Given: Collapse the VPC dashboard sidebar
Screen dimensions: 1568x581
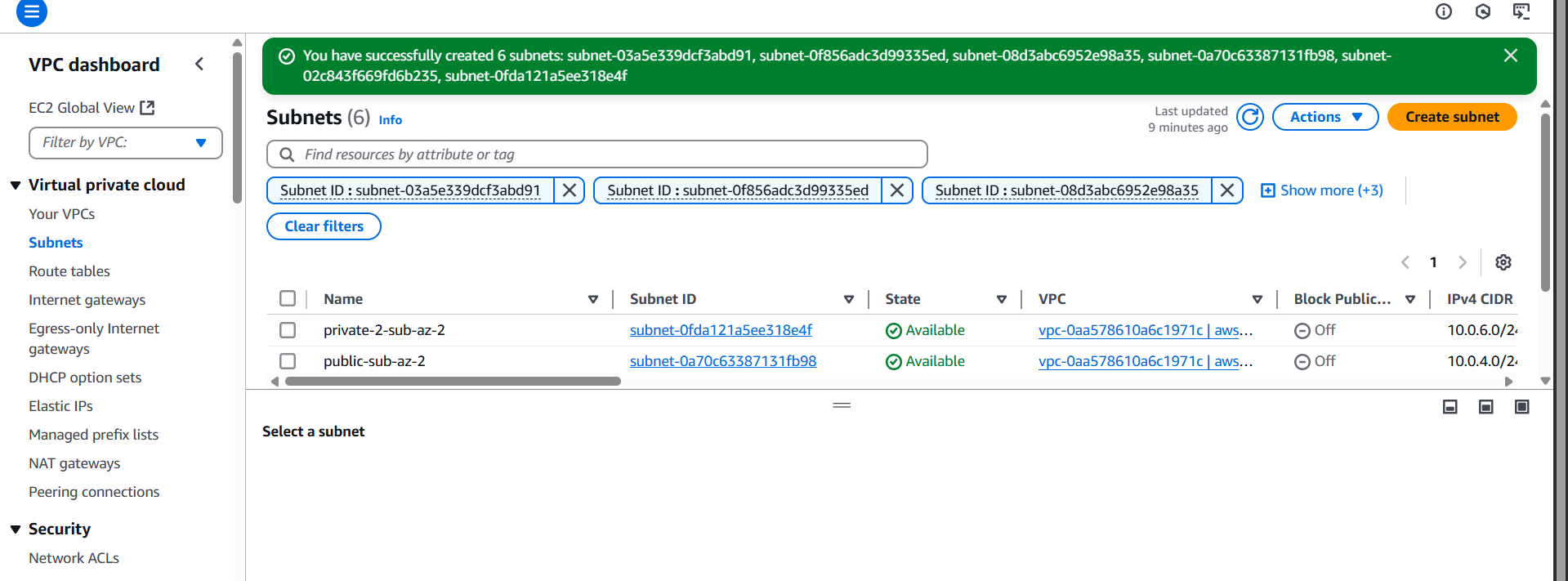Looking at the screenshot, I should 199,64.
